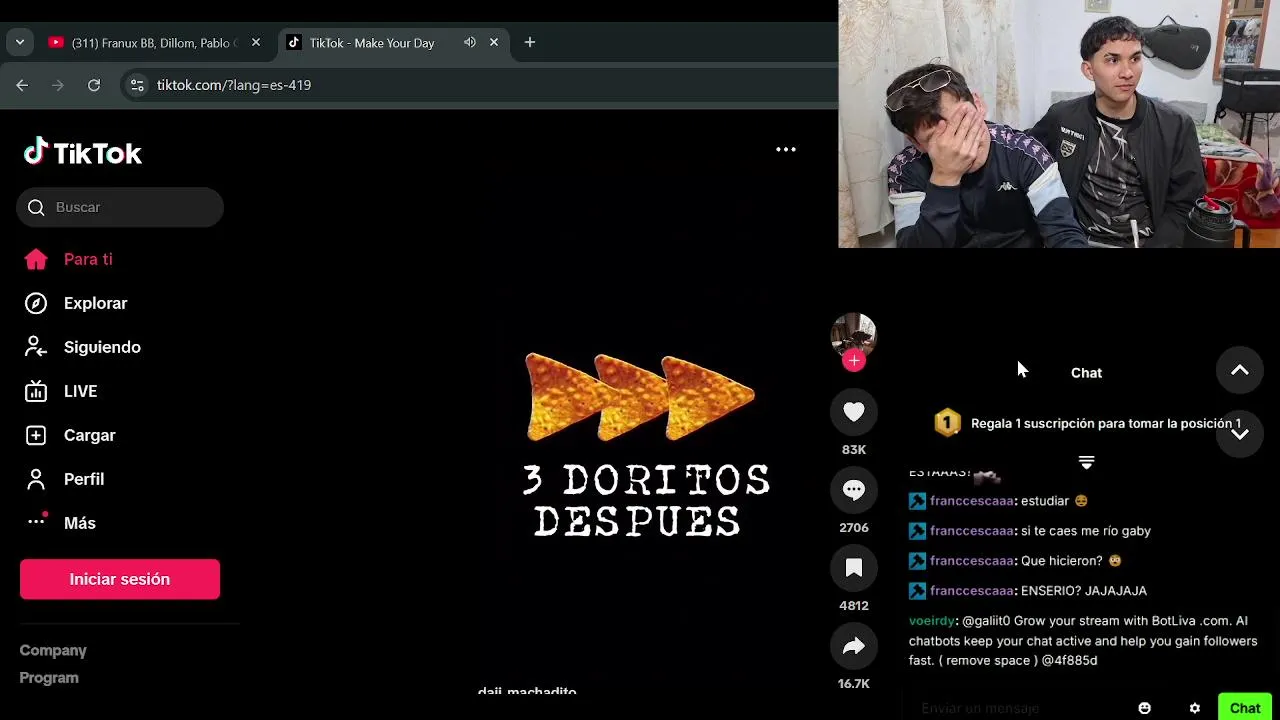The height and width of the screenshot is (720, 1280).
Task: Open the tab search dropdown
Action: point(19,42)
